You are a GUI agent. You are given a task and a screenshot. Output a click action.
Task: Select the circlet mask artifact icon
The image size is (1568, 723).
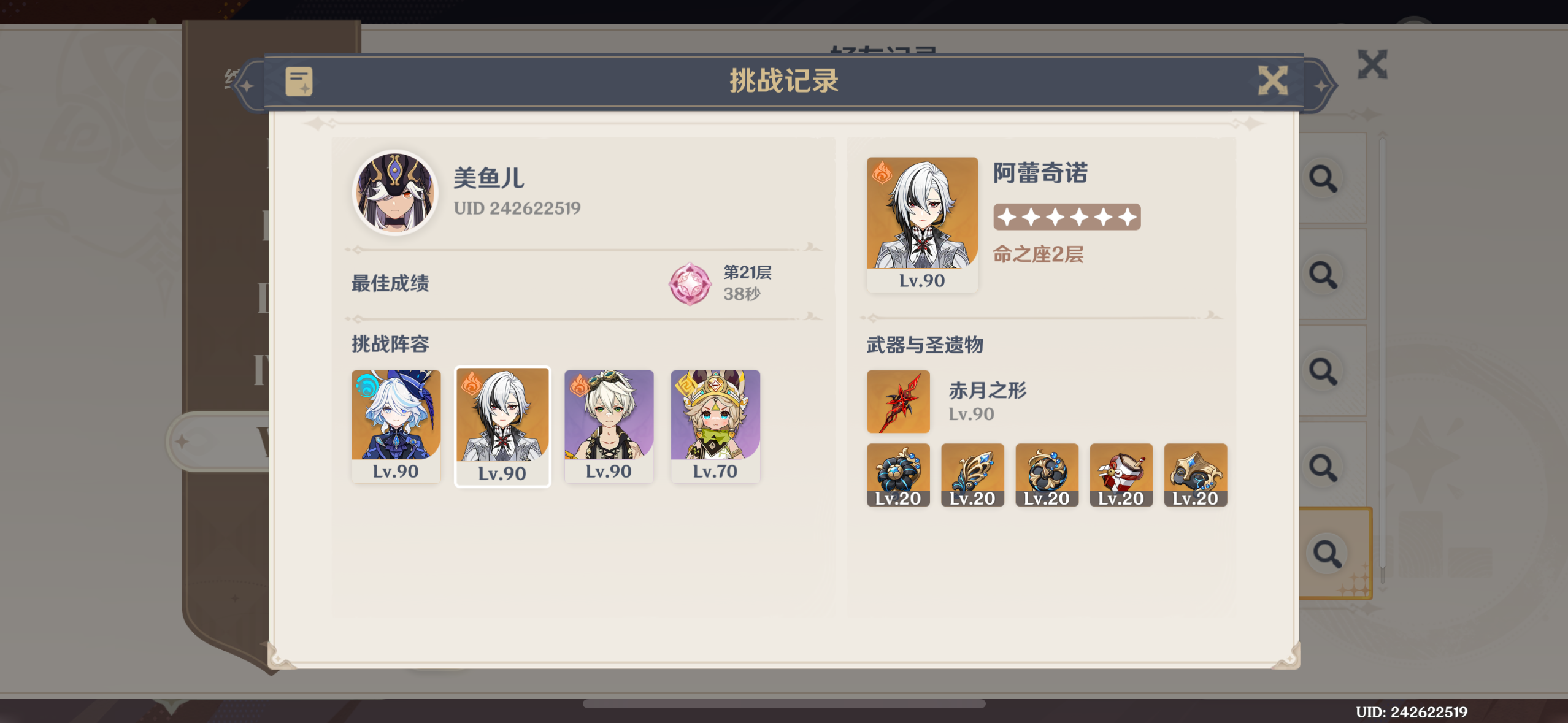(1196, 475)
